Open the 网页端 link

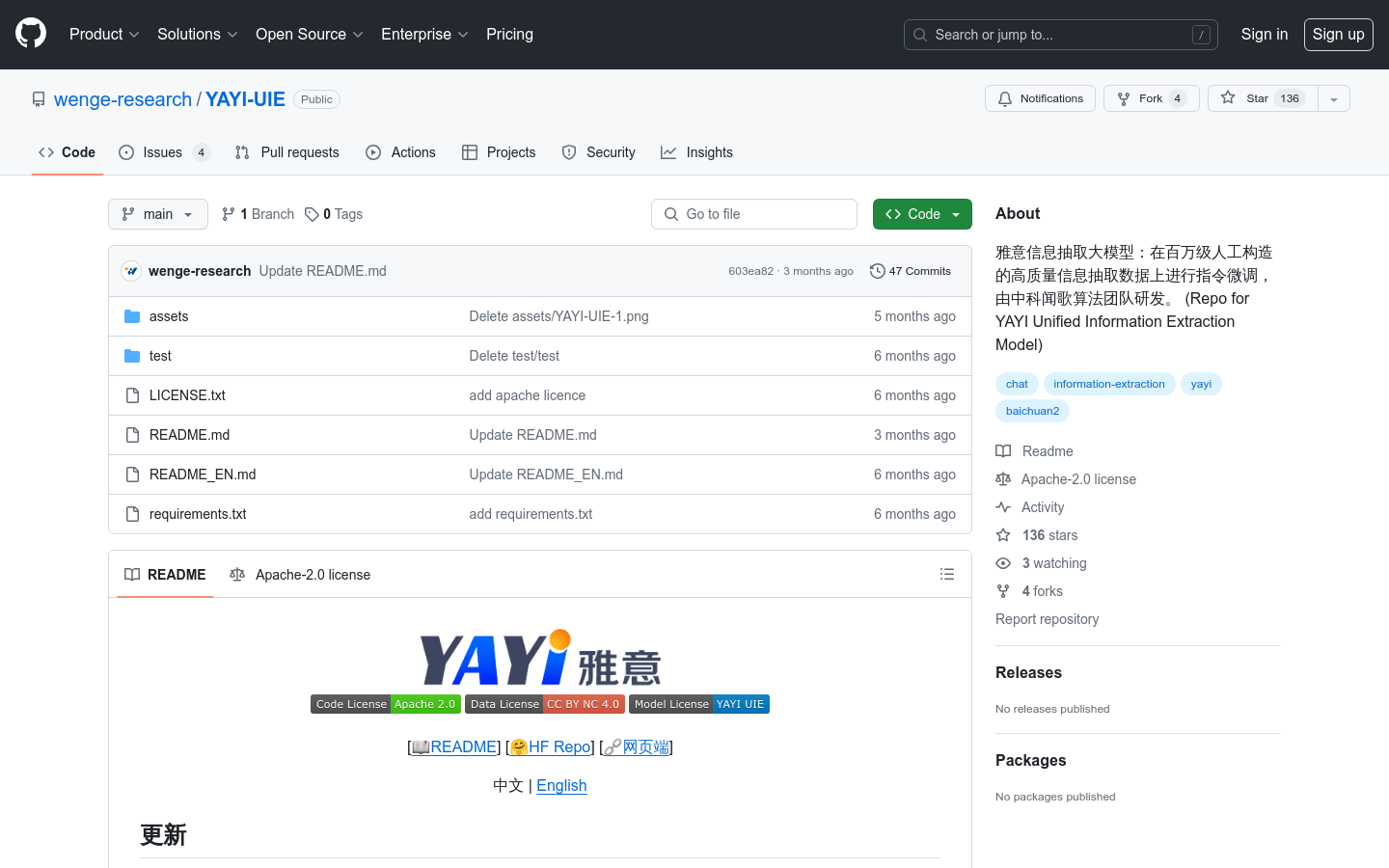point(637,746)
